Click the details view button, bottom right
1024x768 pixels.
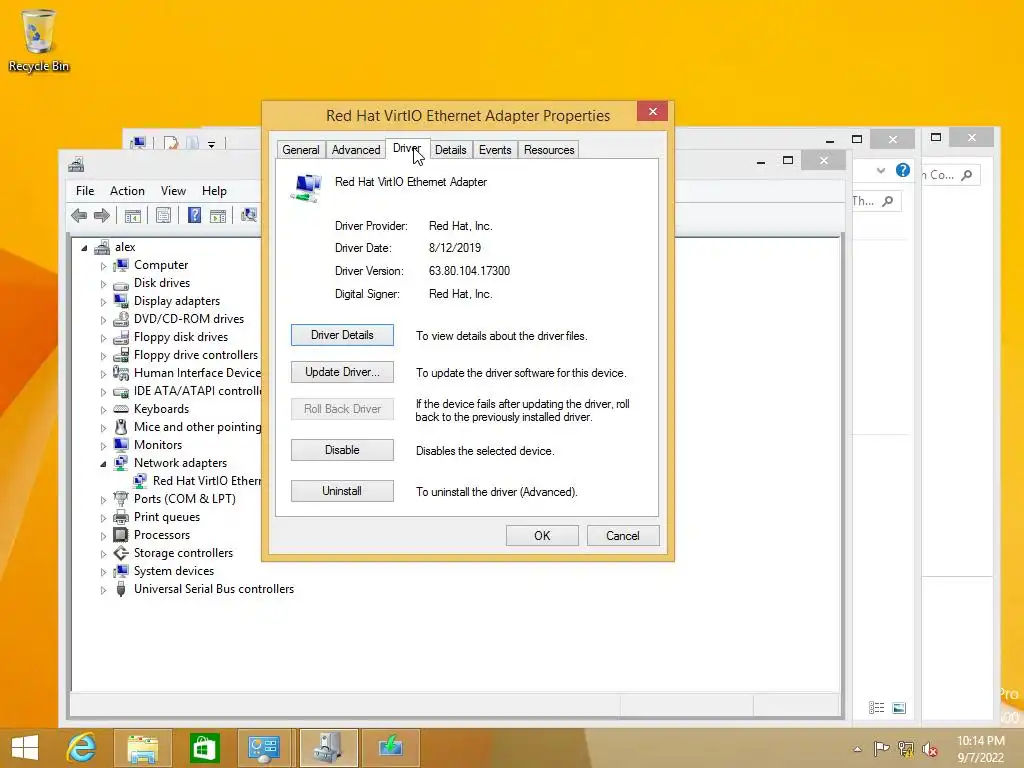876,708
